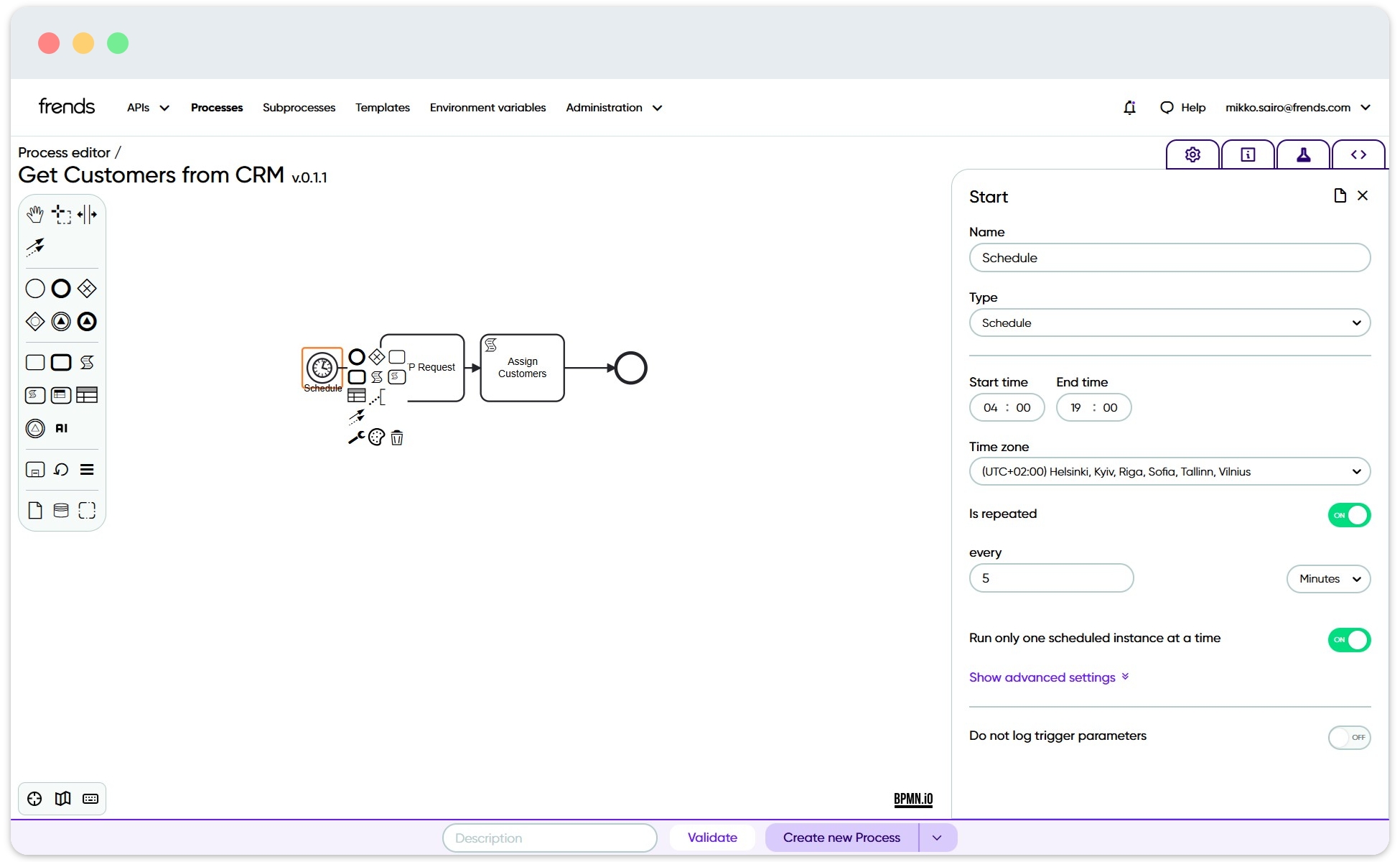Enable Do not log trigger parameters

tap(1349, 737)
